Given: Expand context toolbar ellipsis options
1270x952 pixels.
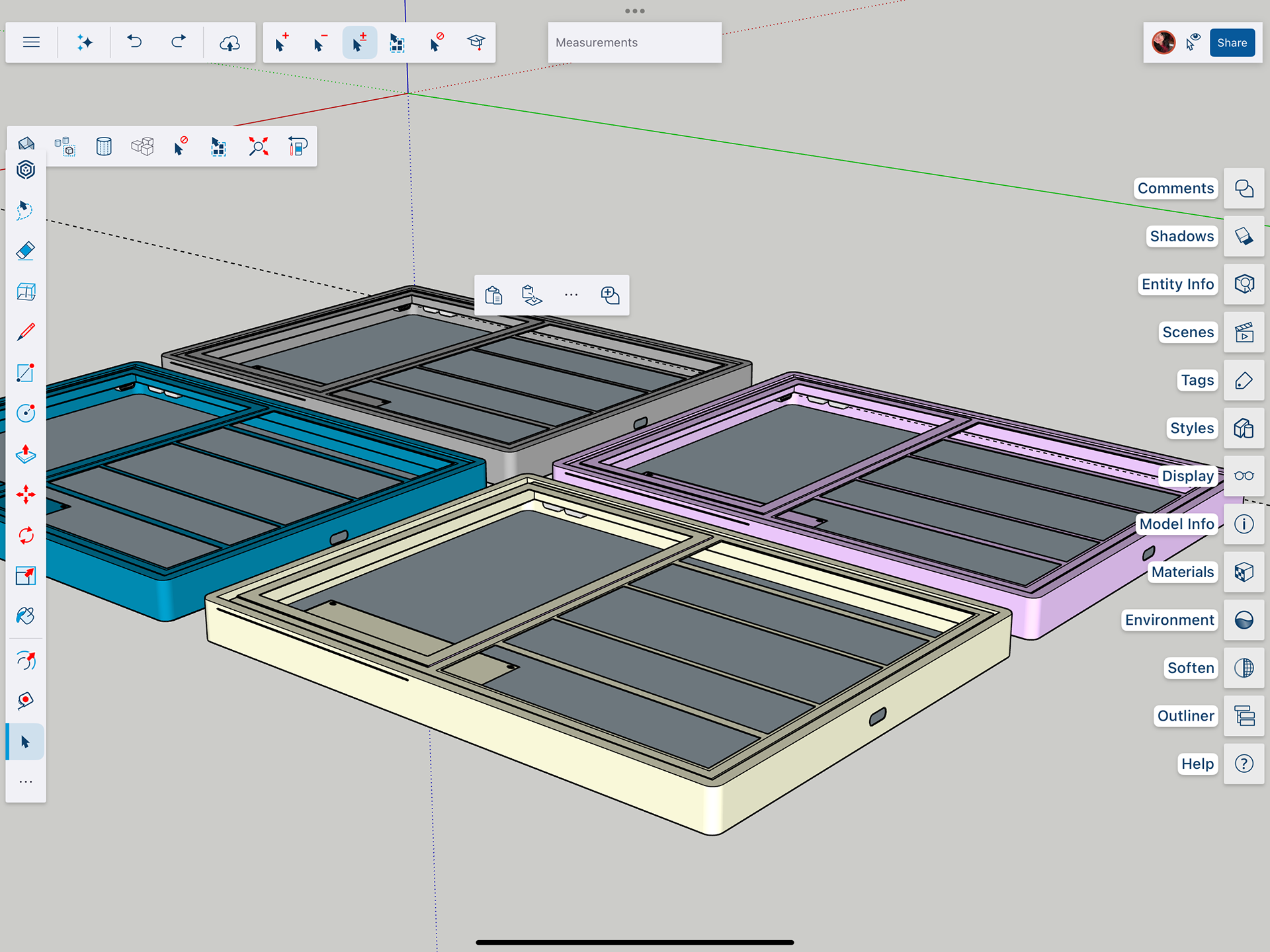Looking at the screenshot, I should click(x=571, y=295).
